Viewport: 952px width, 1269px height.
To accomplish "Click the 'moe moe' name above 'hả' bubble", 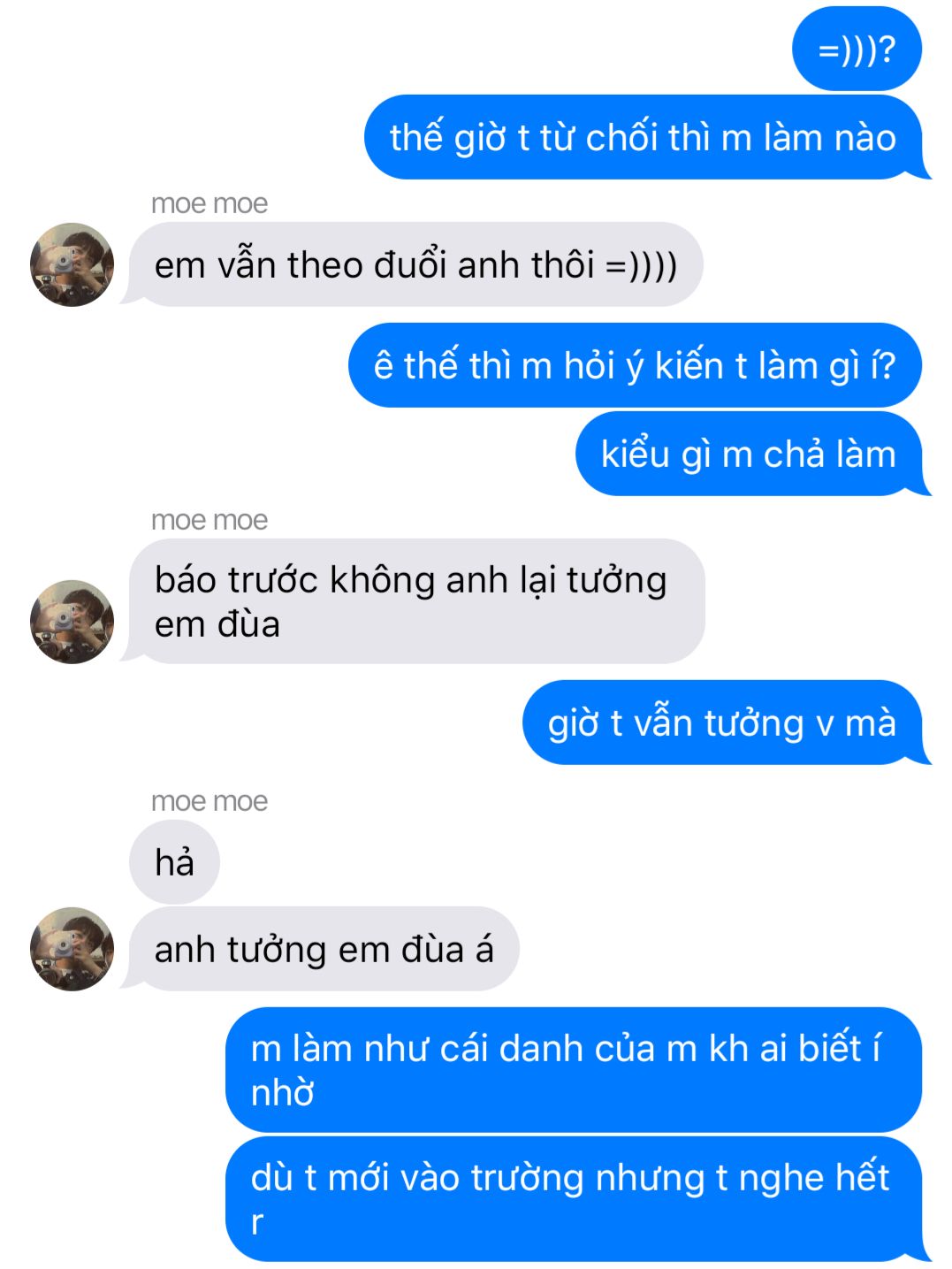I will pos(209,801).
